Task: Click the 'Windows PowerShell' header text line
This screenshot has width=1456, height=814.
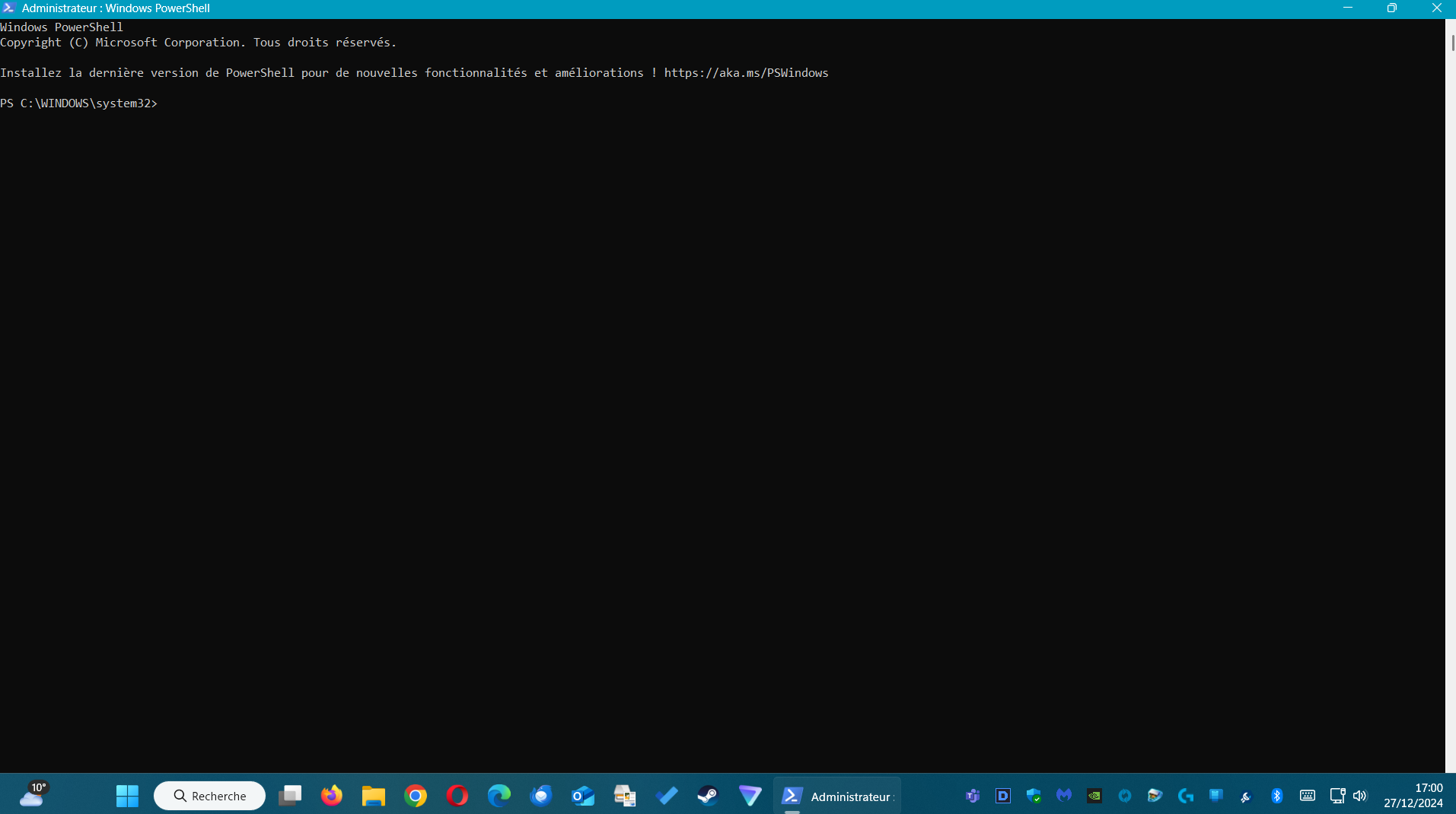Action: click(62, 27)
